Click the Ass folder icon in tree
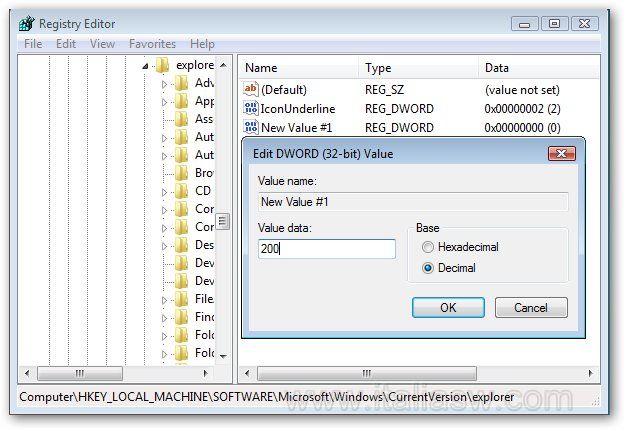The height and width of the screenshot is (429, 624). click(x=181, y=119)
